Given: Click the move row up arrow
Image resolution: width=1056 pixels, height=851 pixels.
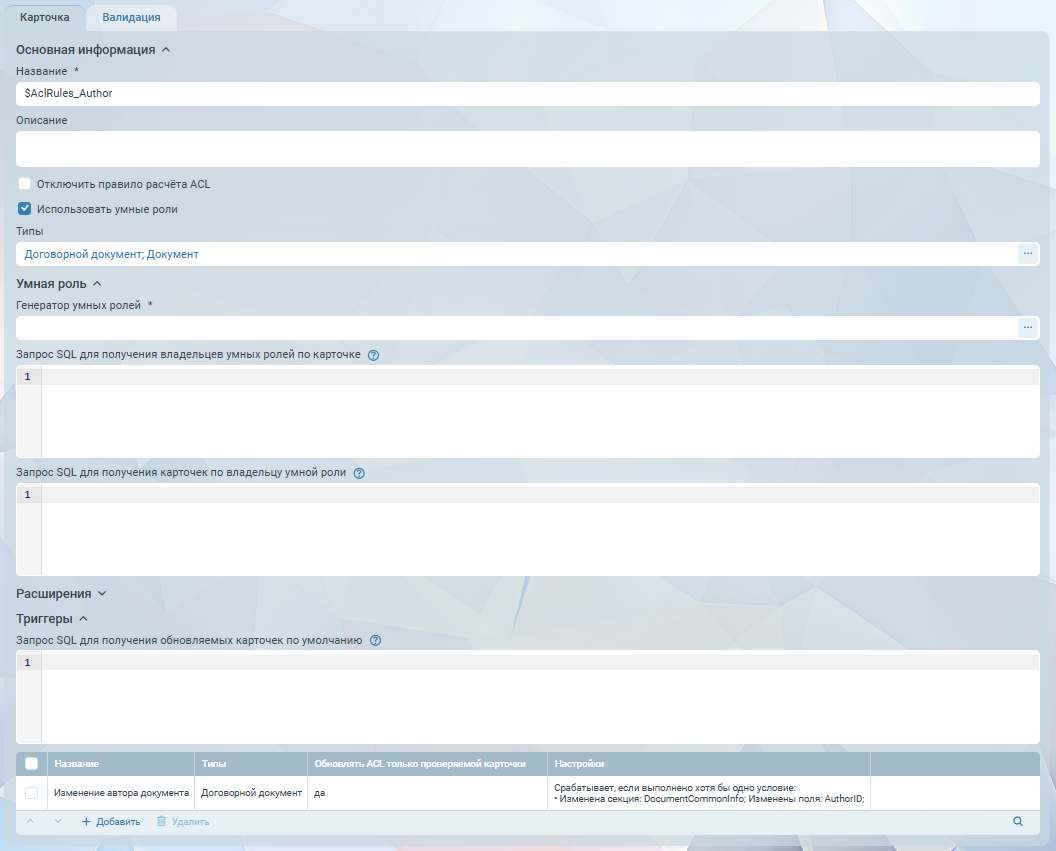Looking at the screenshot, I should pos(29,822).
